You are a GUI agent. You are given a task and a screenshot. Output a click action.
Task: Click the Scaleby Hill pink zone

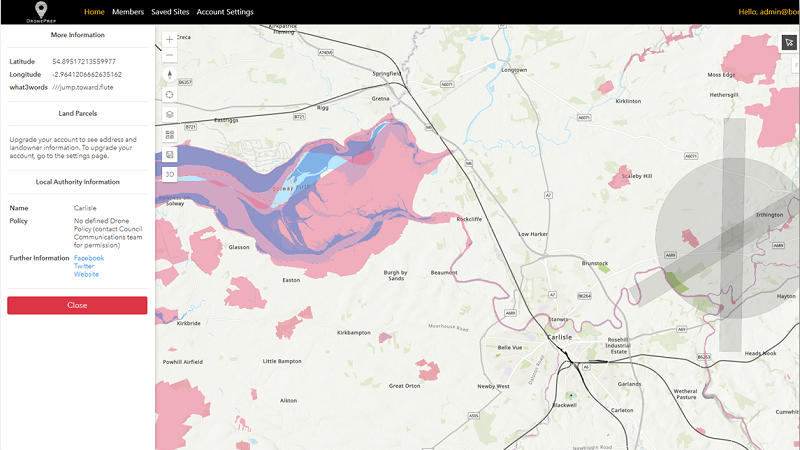(x=621, y=177)
